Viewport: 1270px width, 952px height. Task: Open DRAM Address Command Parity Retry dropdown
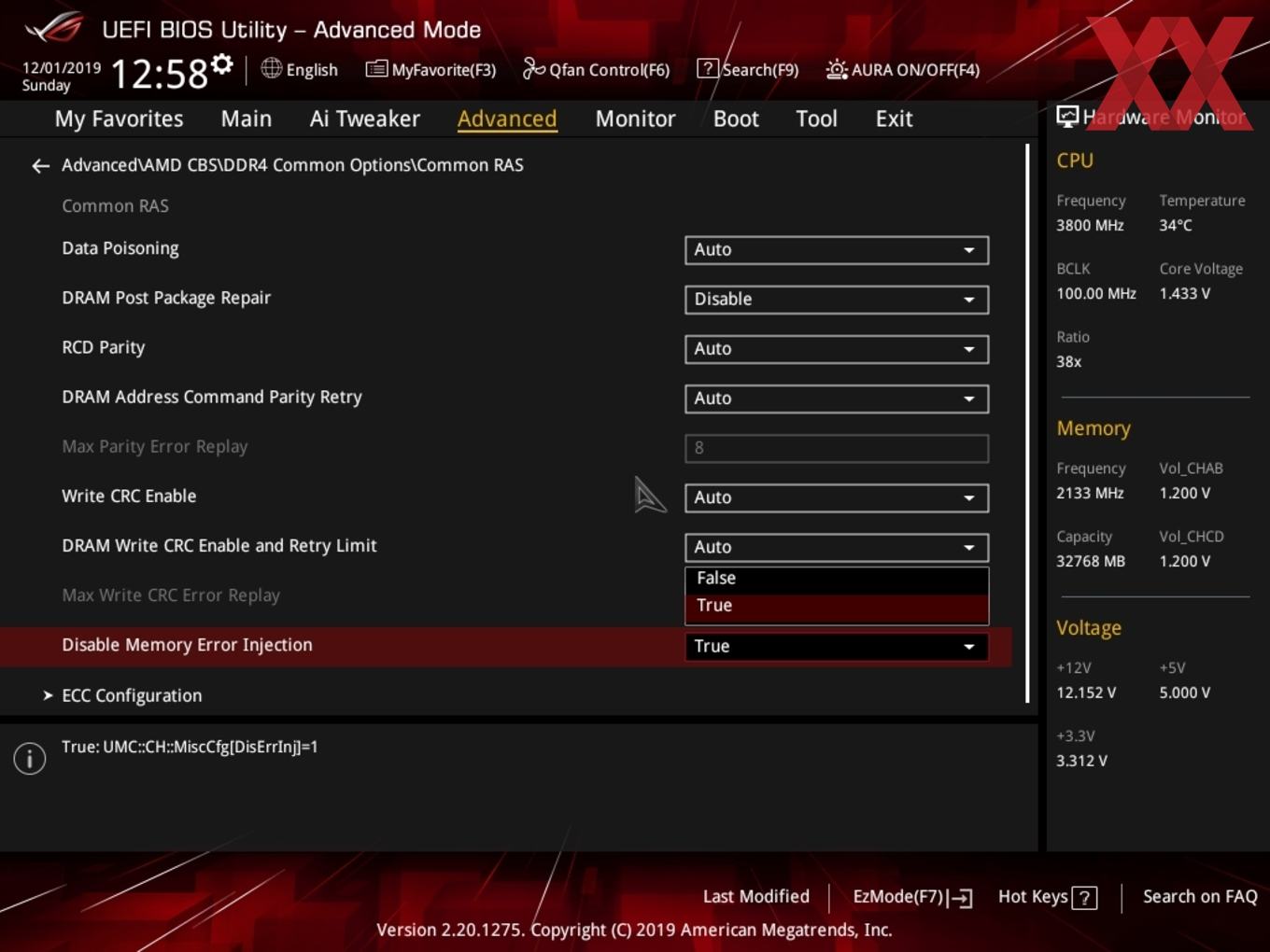click(837, 399)
